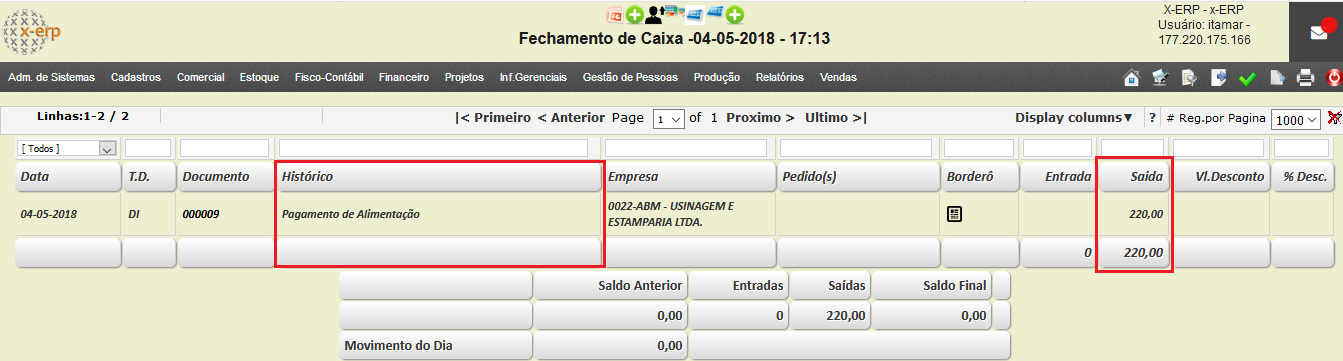
Task: Expand Display columns menu
Action: click(1074, 117)
